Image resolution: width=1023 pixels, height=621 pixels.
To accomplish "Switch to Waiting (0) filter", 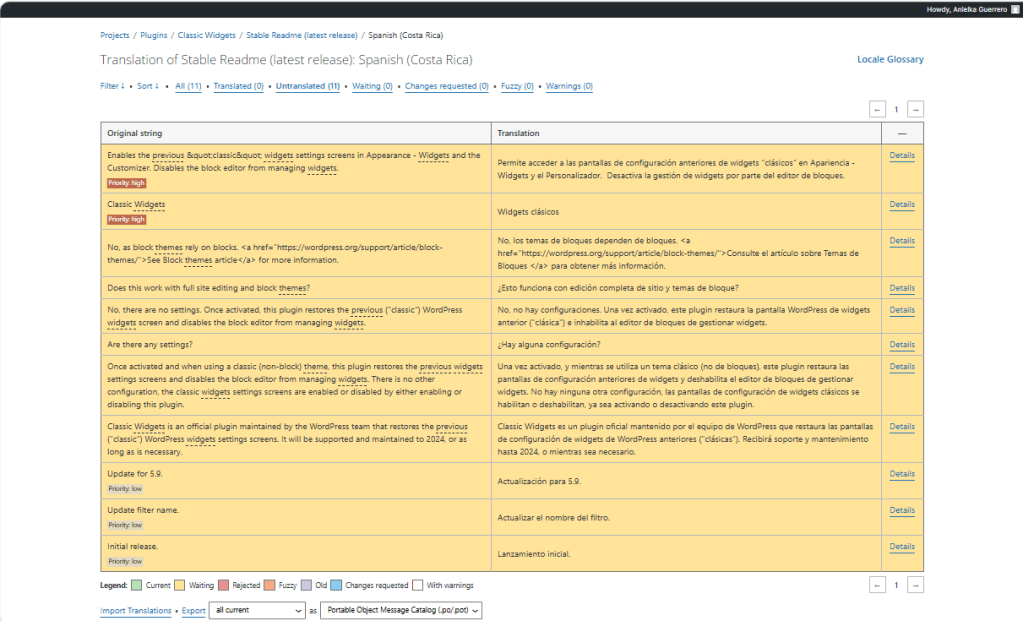I will tap(372, 86).
